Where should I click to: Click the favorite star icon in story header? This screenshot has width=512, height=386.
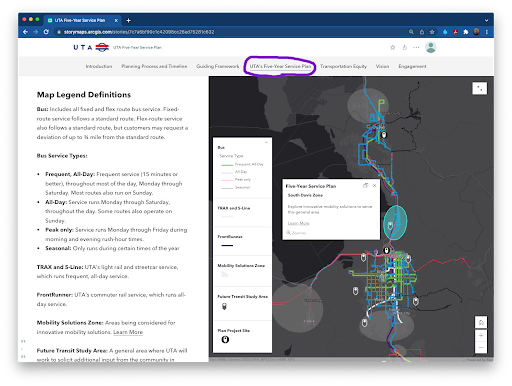(x=393, y=47)
